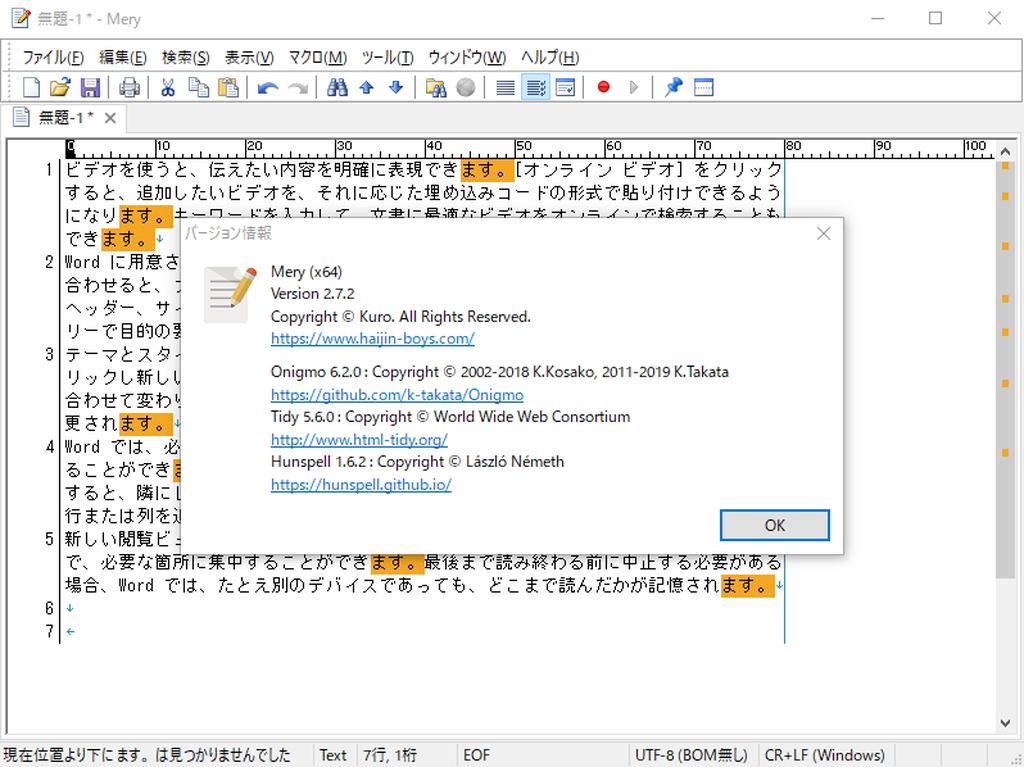Close the 無題-1 tab with its X
Viewport: 1024px width, 767px height.
[x=110, y=118]
